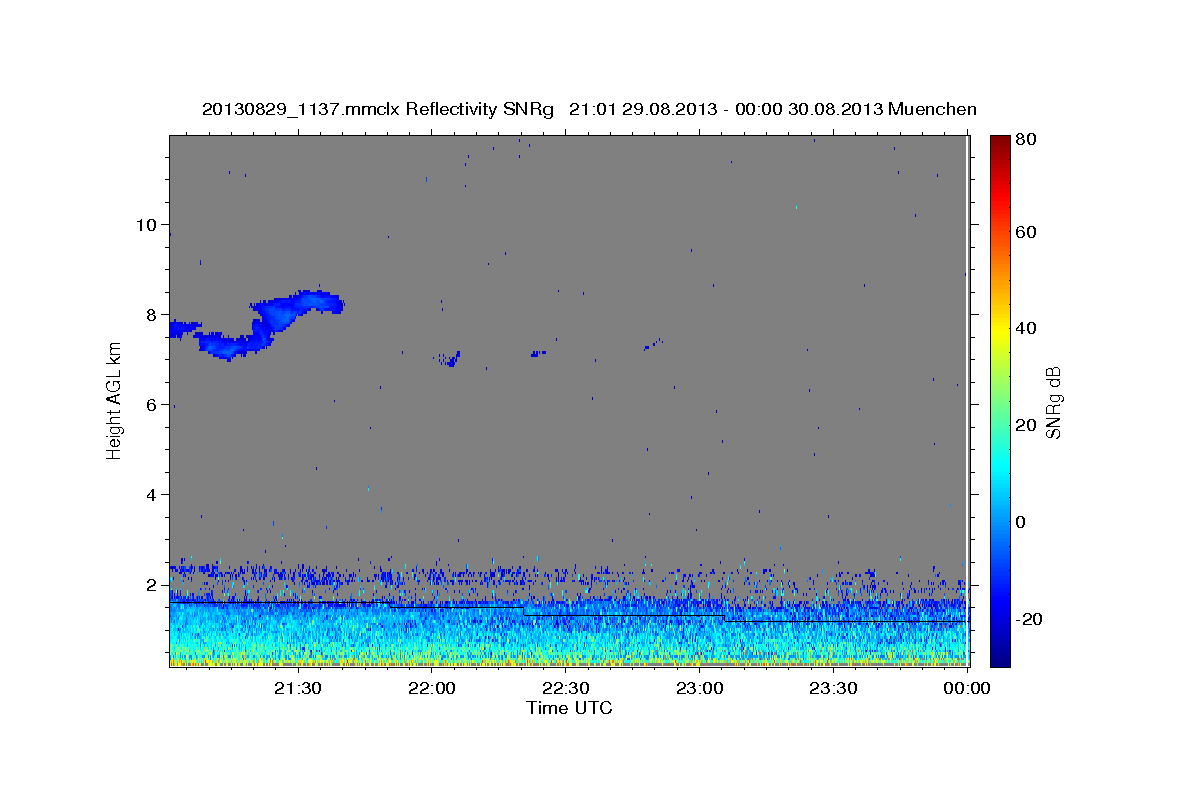Select the 23:30 time tick label
Screen dimensions: 1200x800
pyautogui.click(x=834, y=688)
